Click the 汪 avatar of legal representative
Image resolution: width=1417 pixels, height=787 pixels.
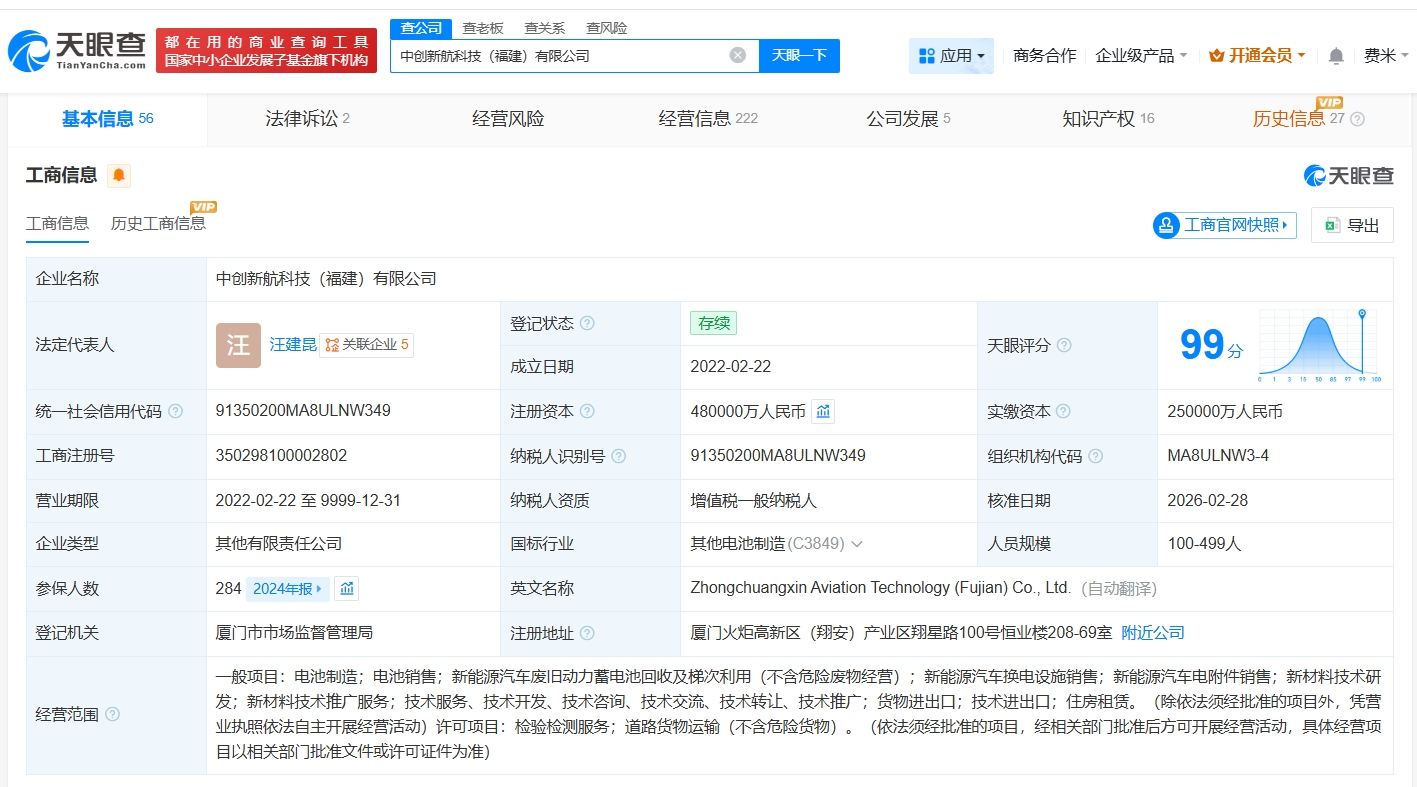coord(237,345)
